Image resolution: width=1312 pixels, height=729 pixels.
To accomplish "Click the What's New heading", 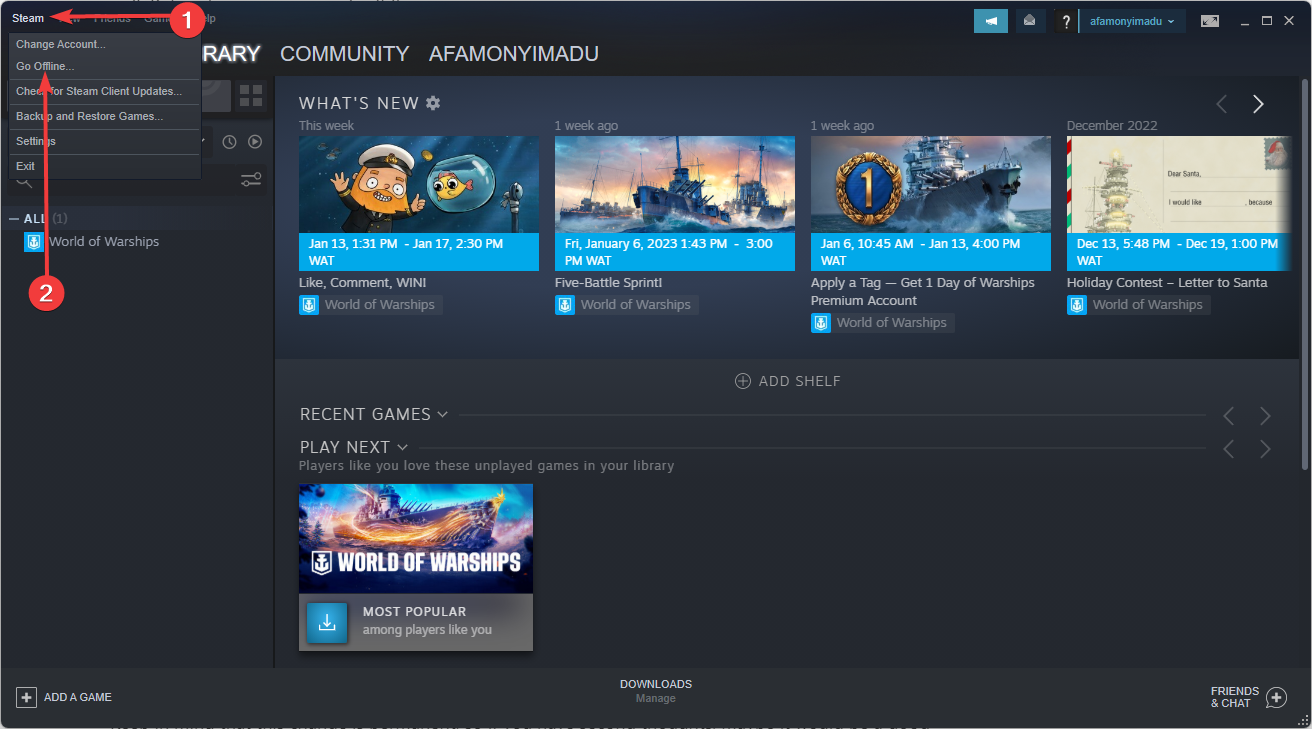I will point(359,103).
